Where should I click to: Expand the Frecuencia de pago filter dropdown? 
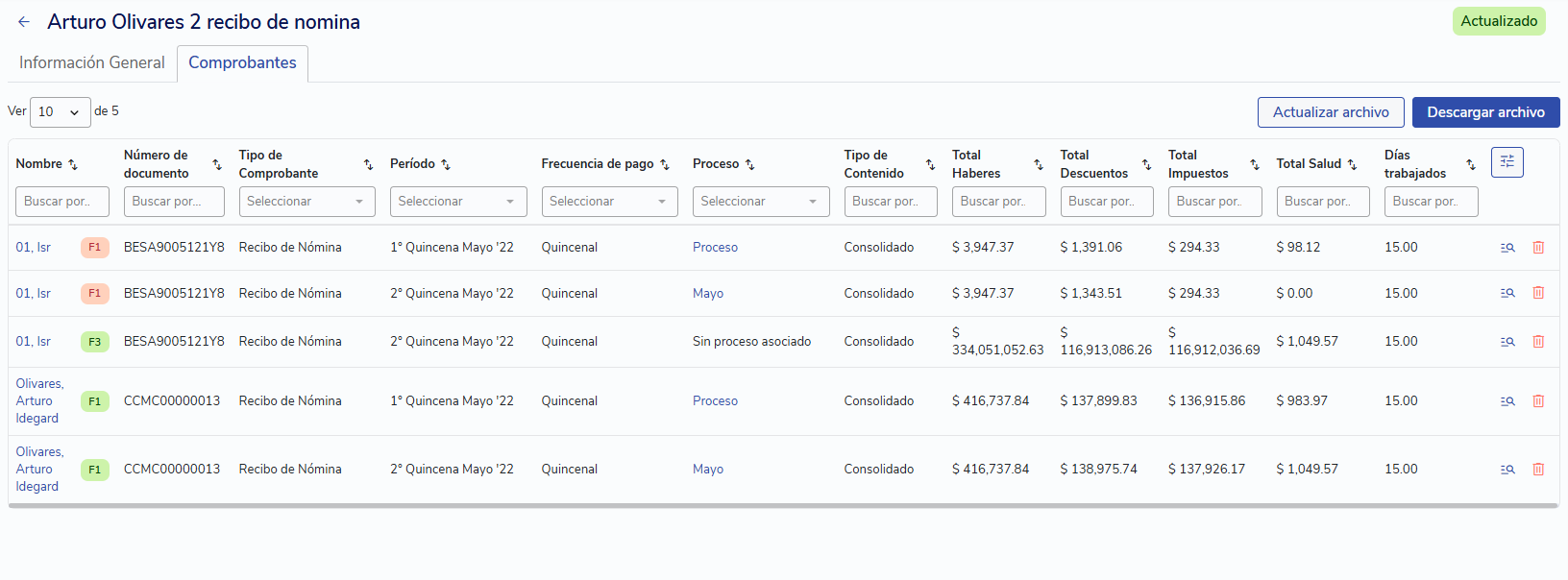coord(609,202)
